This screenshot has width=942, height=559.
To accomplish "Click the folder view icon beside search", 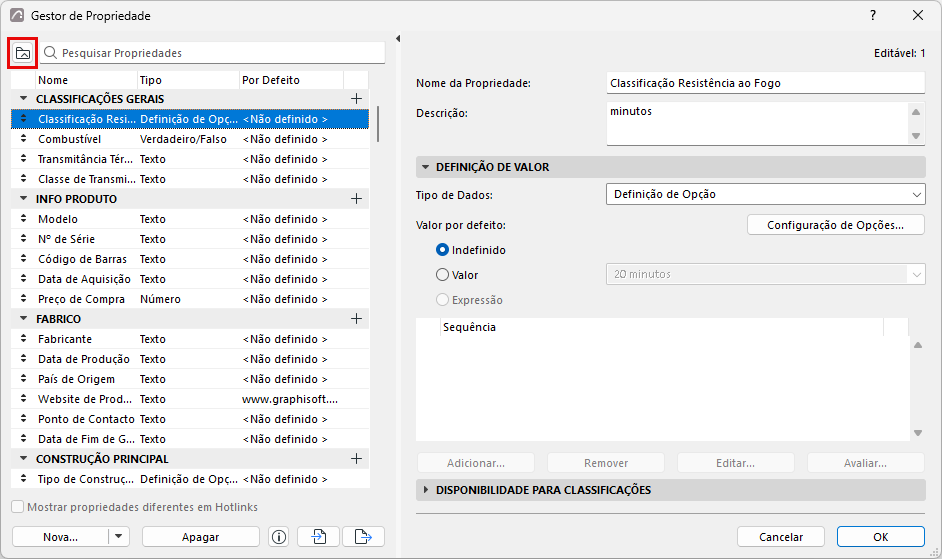I will pos(23,53).
